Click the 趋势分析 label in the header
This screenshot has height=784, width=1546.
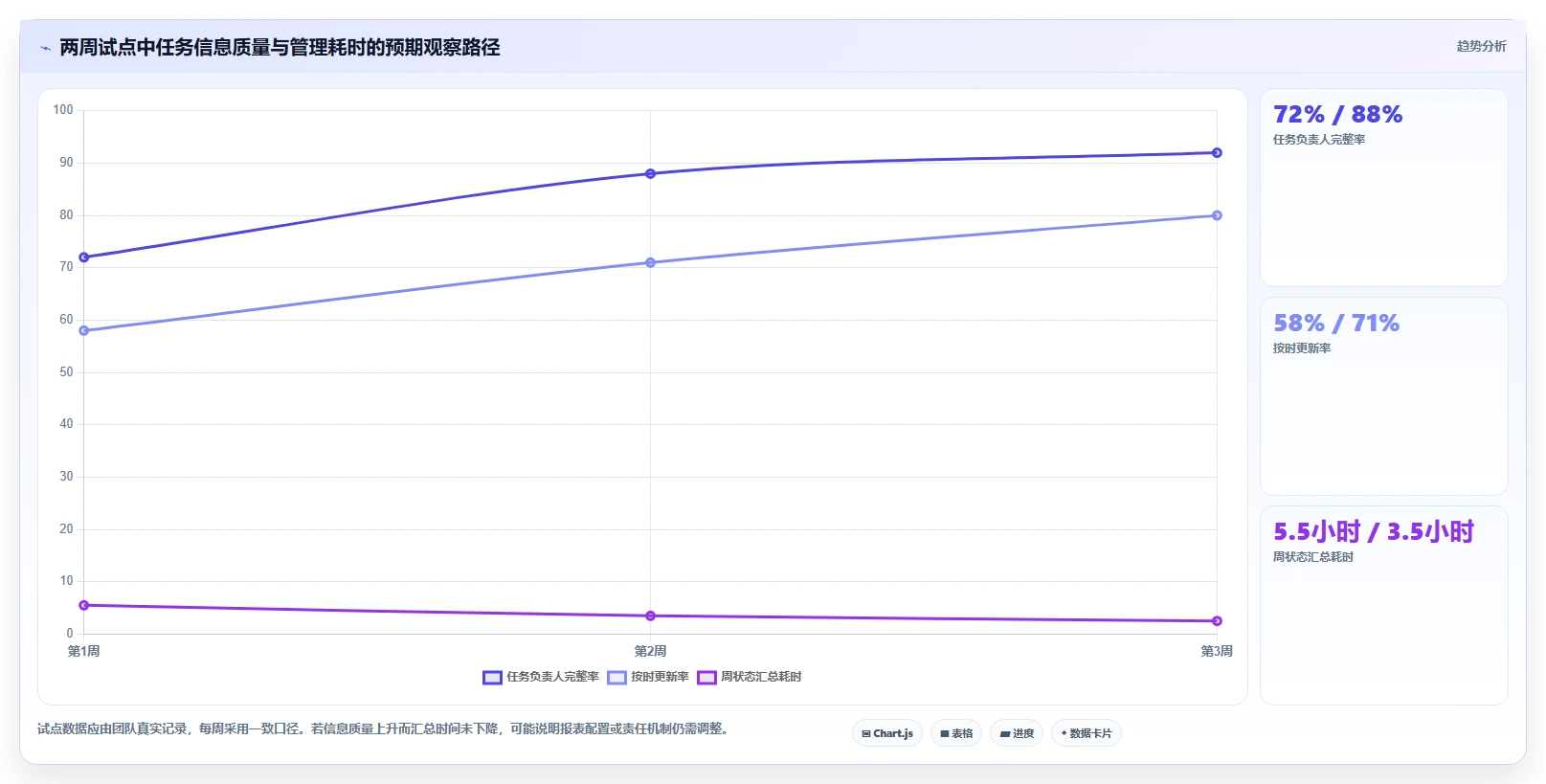point(1481,46)
